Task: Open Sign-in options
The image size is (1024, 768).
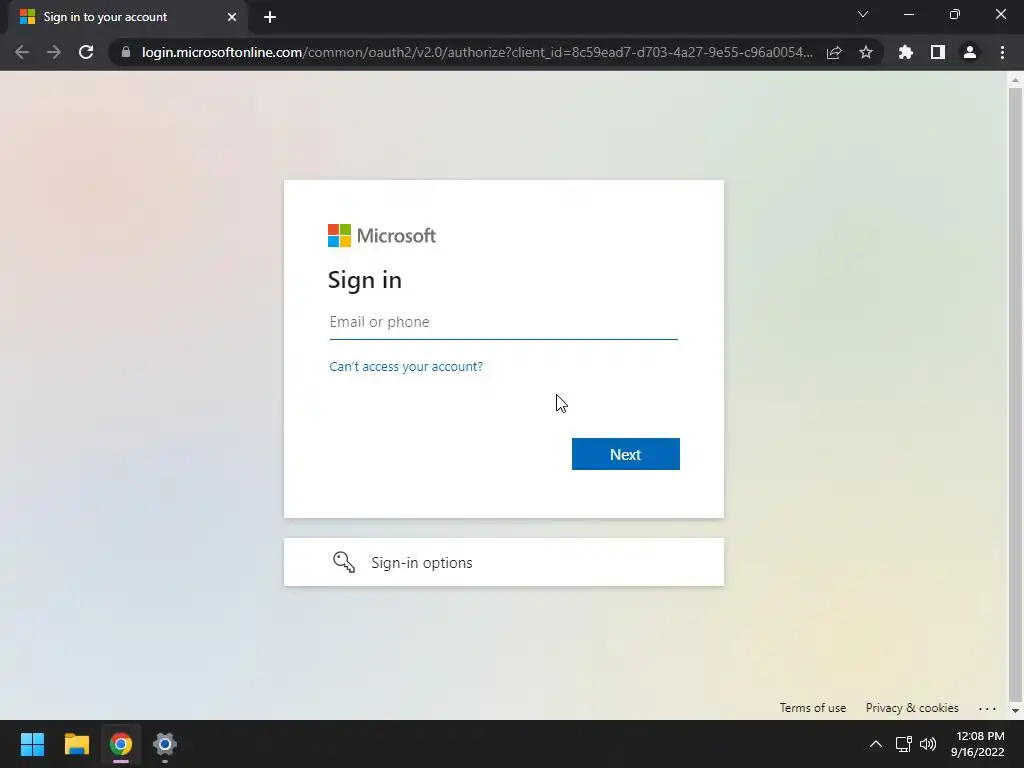Action: click(504, 562)
